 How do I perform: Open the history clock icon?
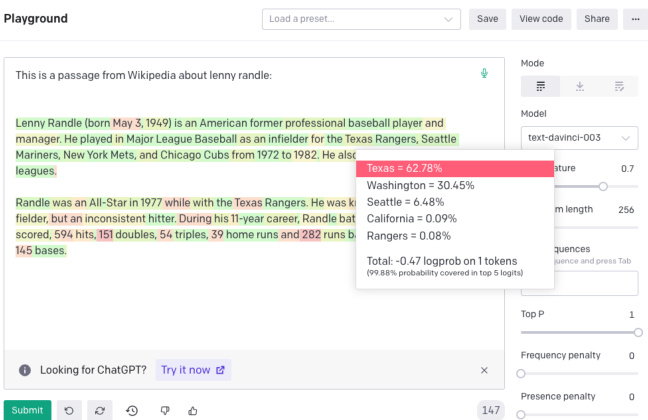coord(132,410)
